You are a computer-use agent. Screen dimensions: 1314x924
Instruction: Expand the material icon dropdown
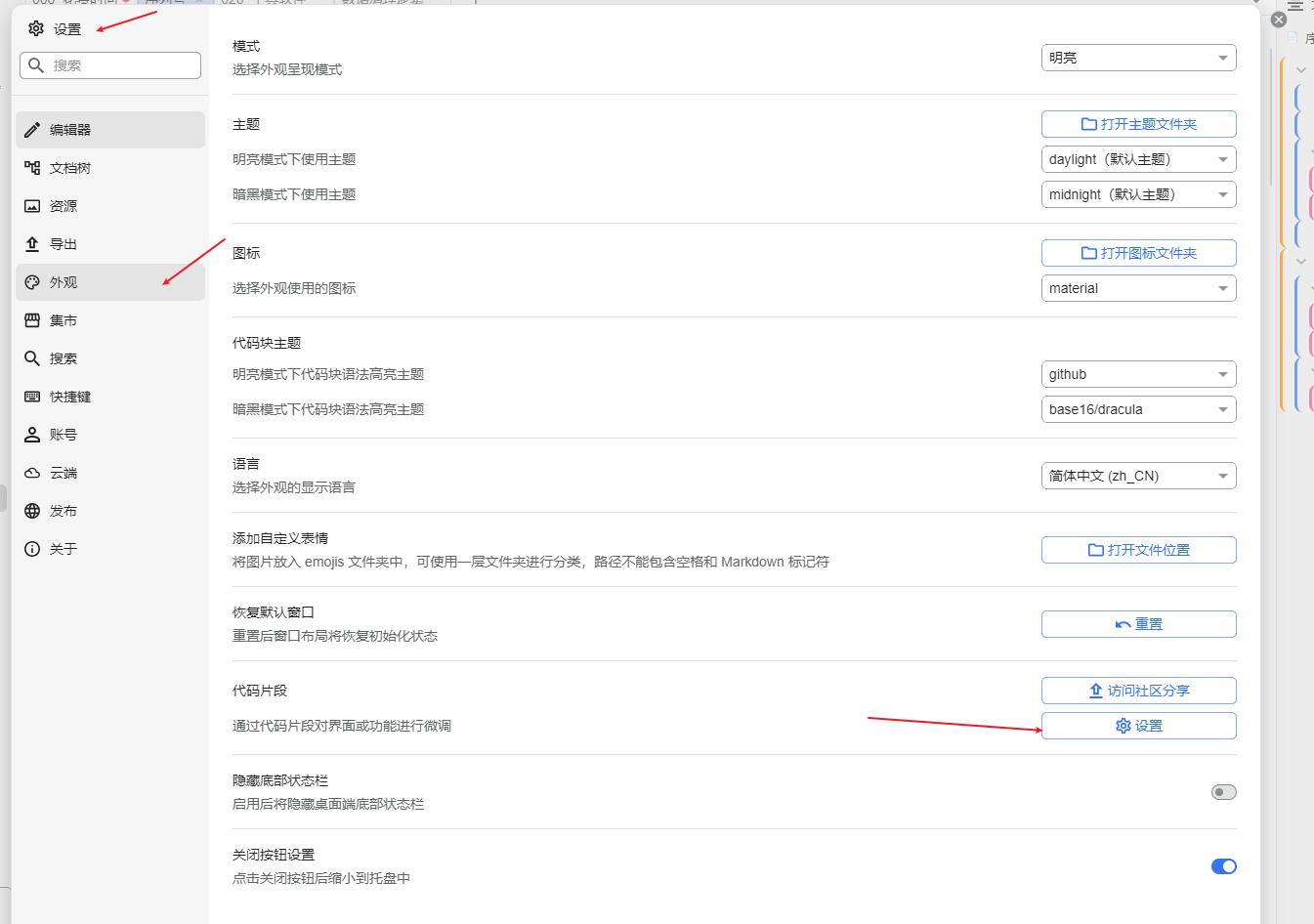coord(1138,288)
